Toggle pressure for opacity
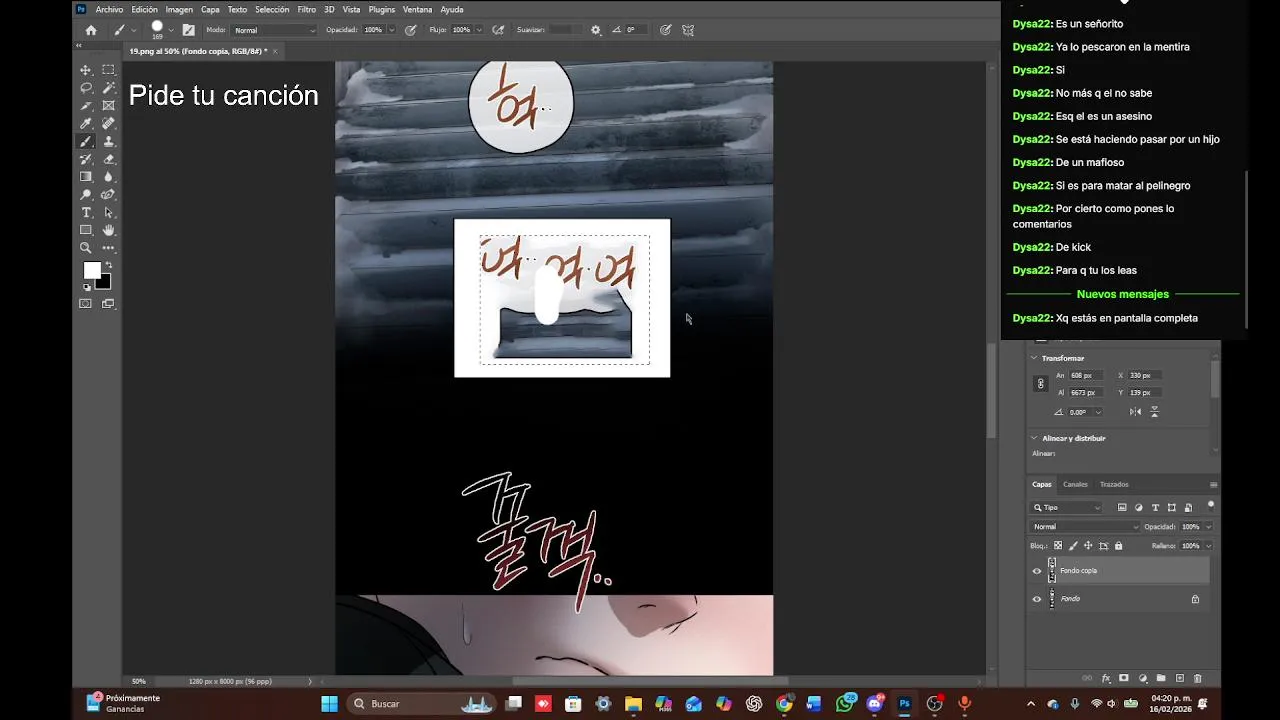 [410, 30]
